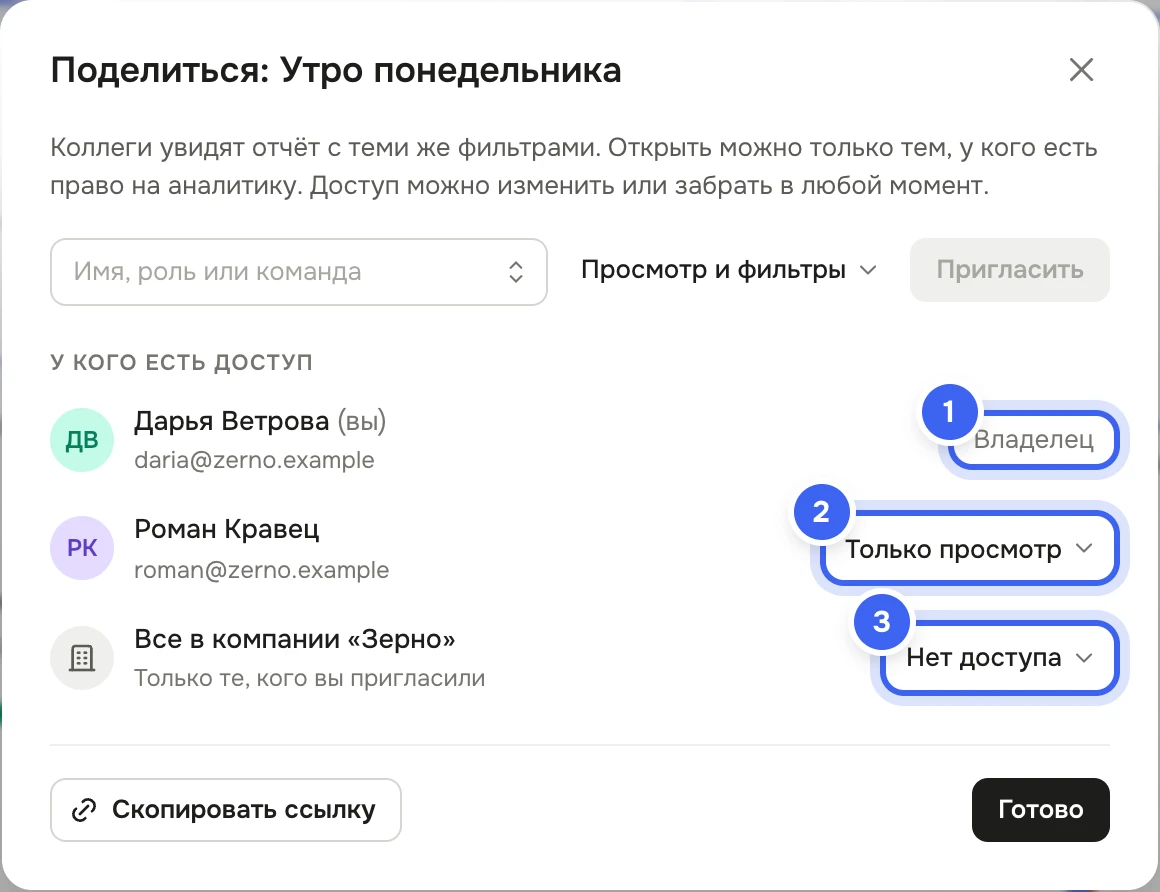Select the name «Роман Кравец»
1160x892 pixels.
tap(226, 529)
